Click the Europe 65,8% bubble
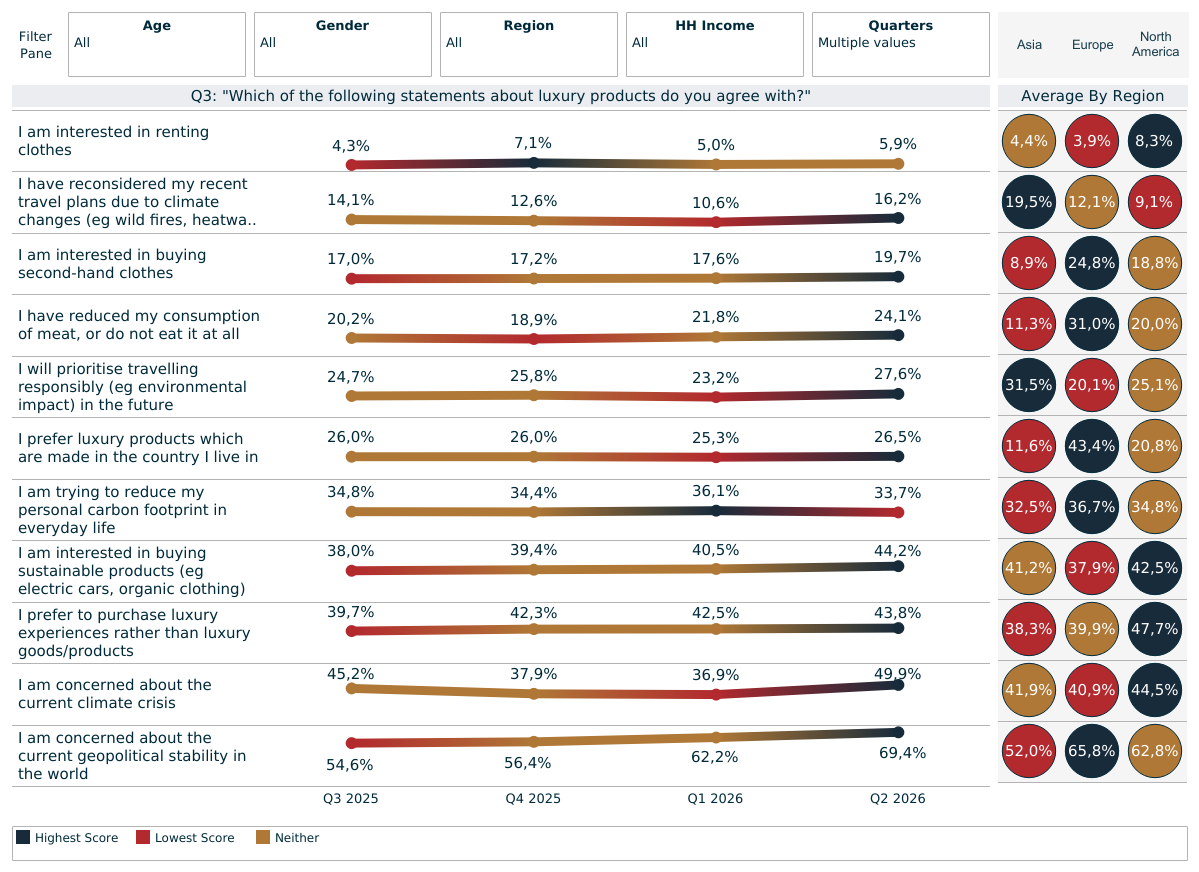Viewport: 1199px width, 872px height. coord(1091,751)
